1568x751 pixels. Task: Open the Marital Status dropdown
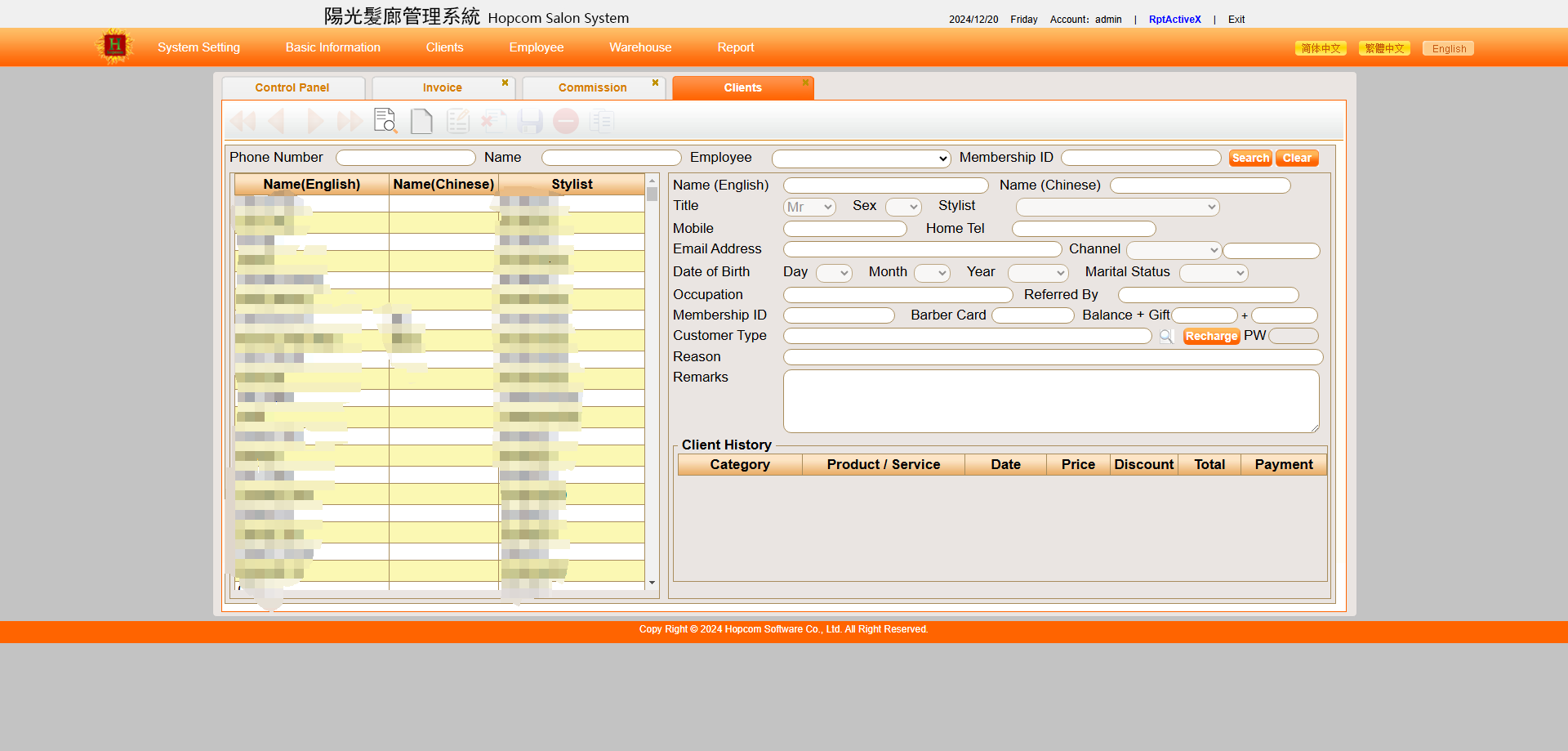pos(1213,273)
